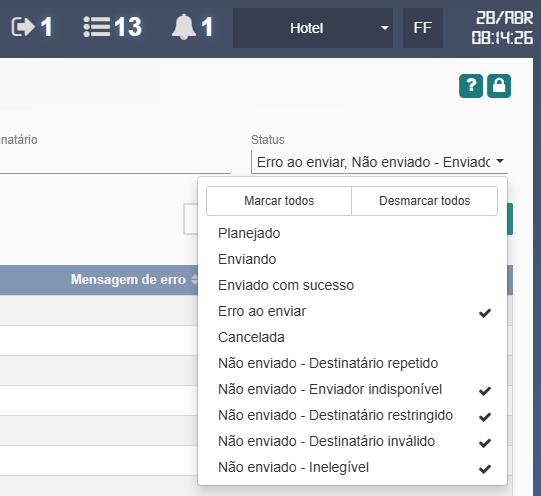Open the Hotel selector dropdown
Image resolution: width=541 pixels, height=496 pixels.
tap(313, 28)
